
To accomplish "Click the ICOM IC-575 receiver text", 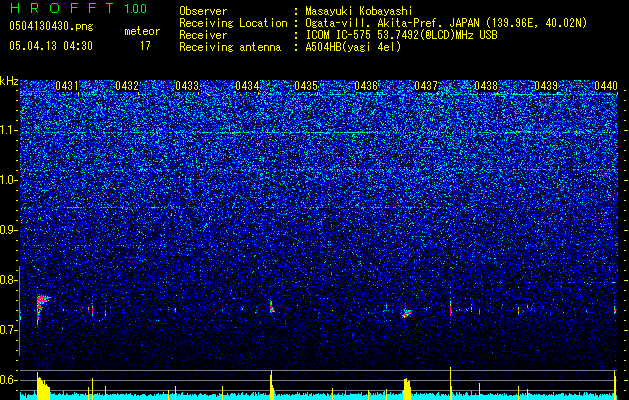I will 401,35.
